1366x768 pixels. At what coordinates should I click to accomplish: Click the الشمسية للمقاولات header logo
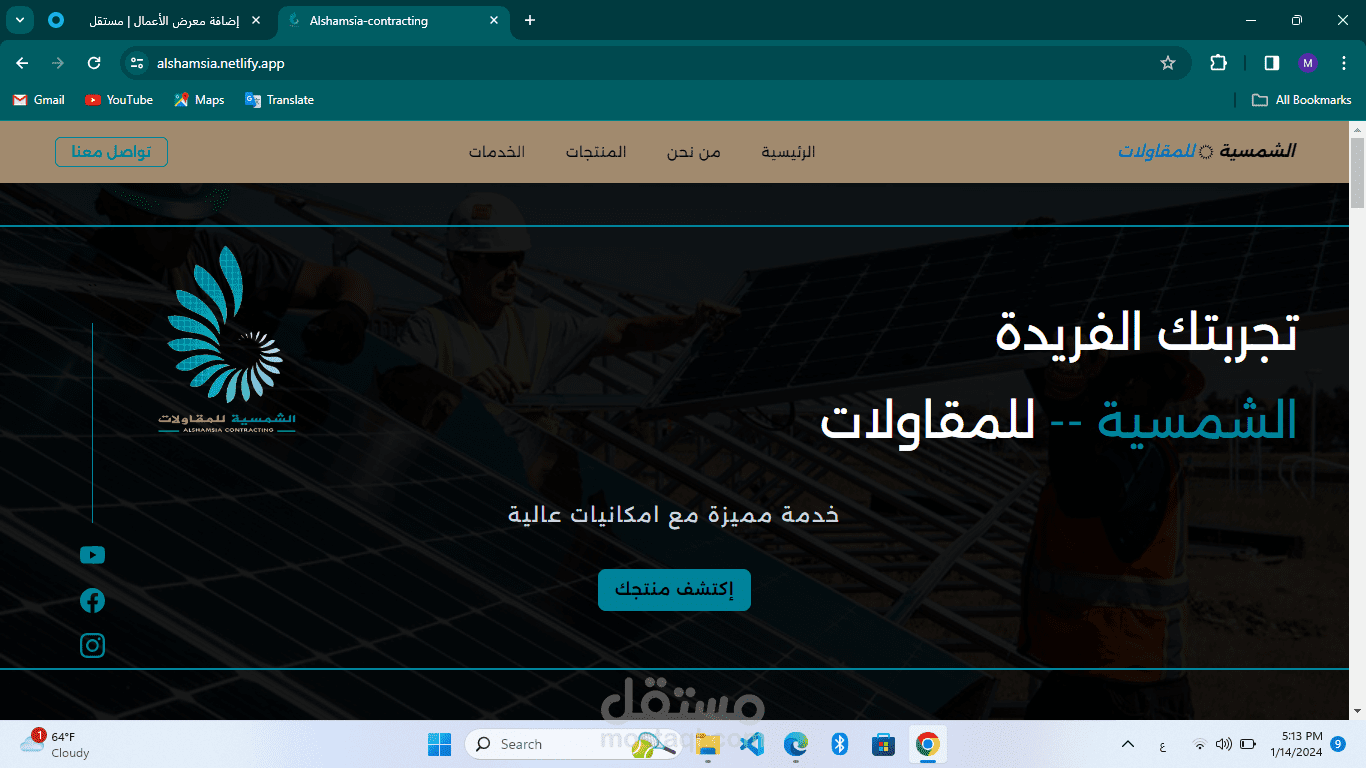tap(1207, 151)
